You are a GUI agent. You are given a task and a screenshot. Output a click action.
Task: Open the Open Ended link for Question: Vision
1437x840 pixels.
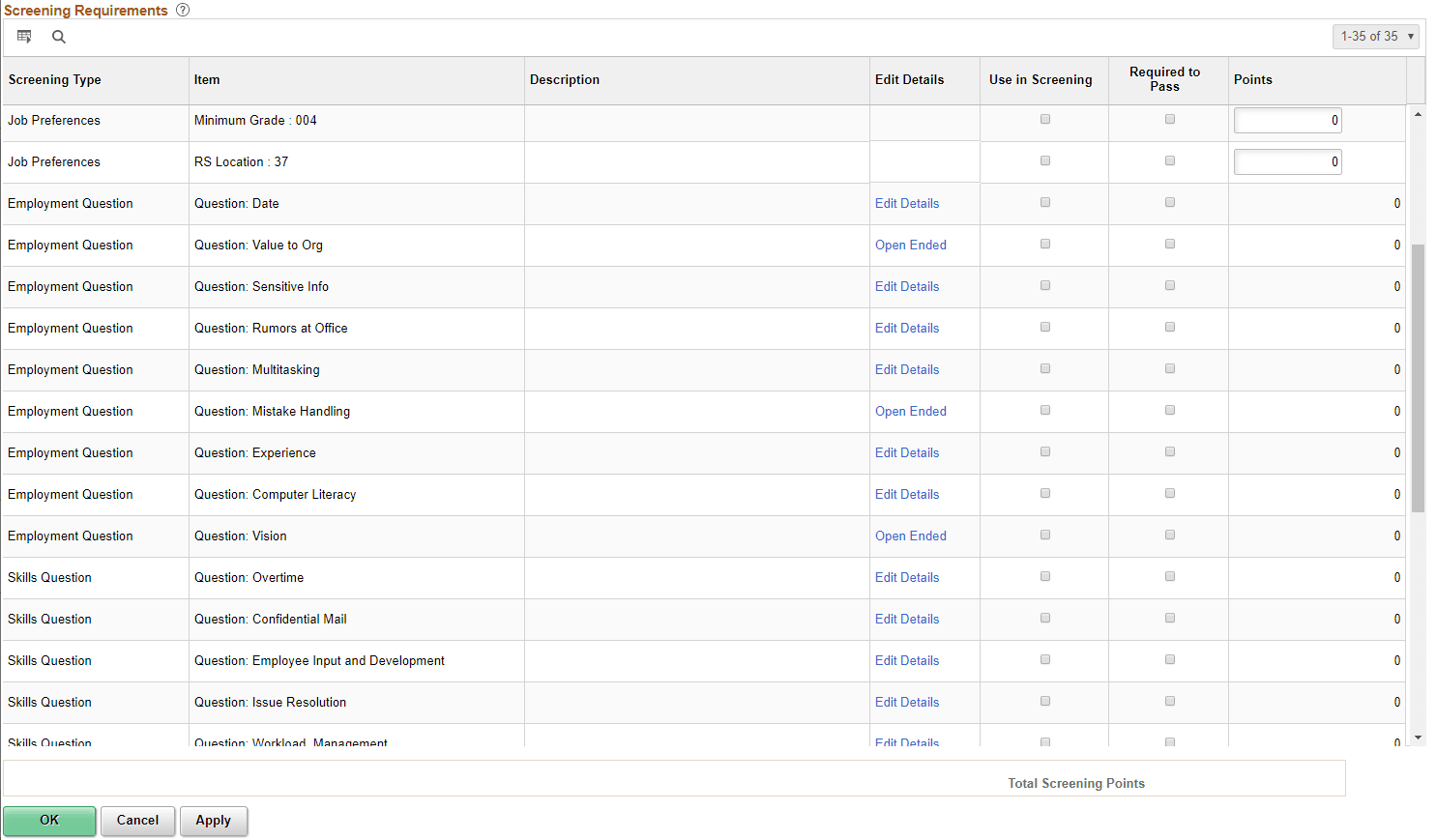[910, 536]
